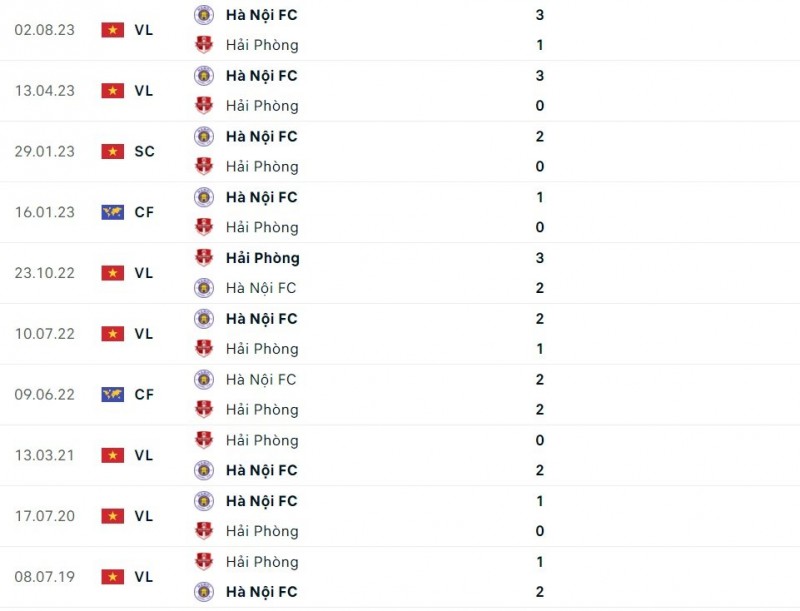Click Vietnam flag next to SC competition

[112, 152]
